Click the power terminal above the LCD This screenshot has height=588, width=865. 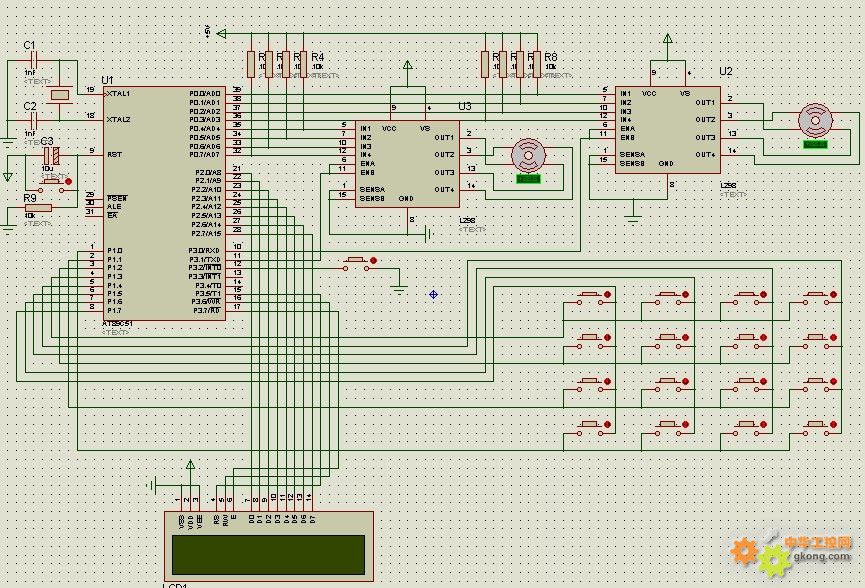click(x=190, y=464)
